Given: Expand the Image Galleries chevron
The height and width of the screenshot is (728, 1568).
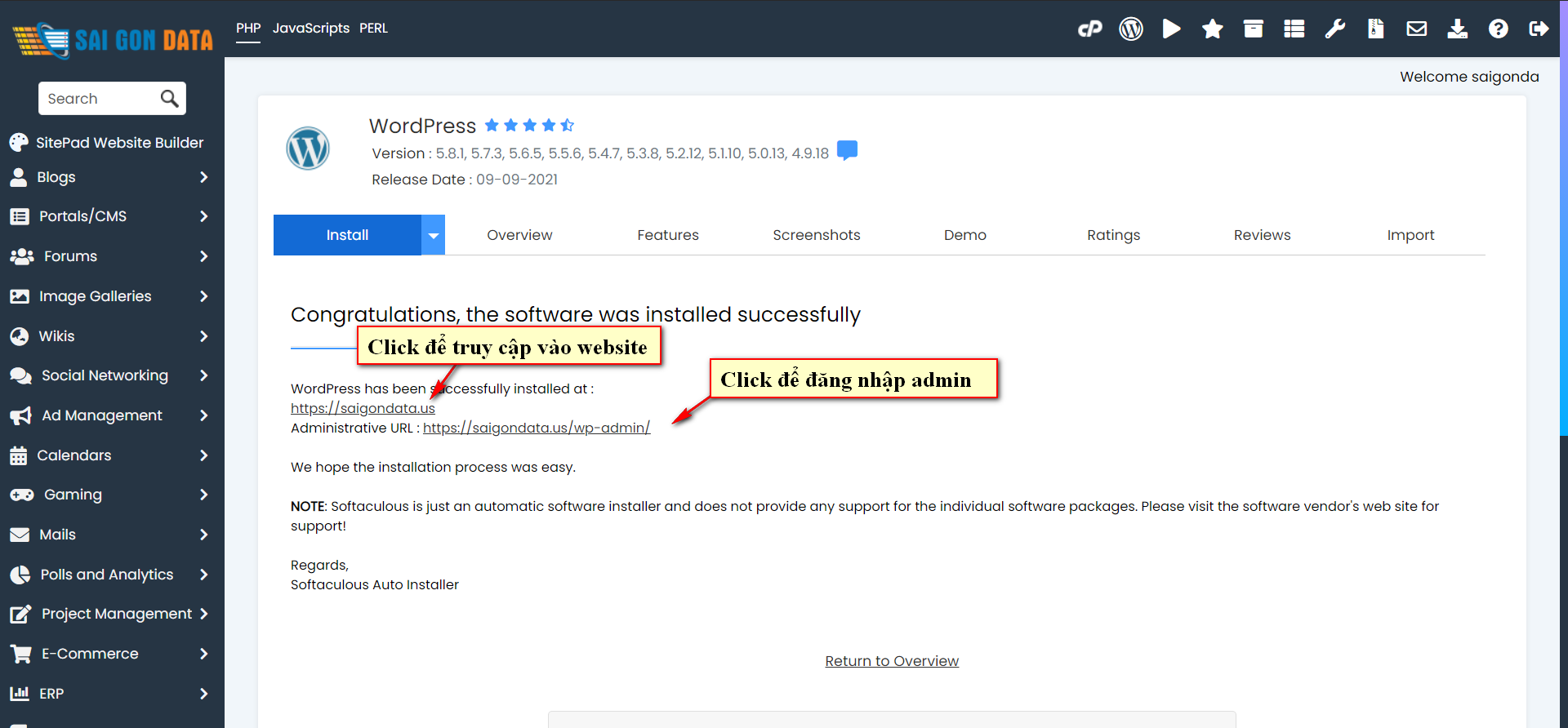Looking at the screenshot, I should pos(204,296).
